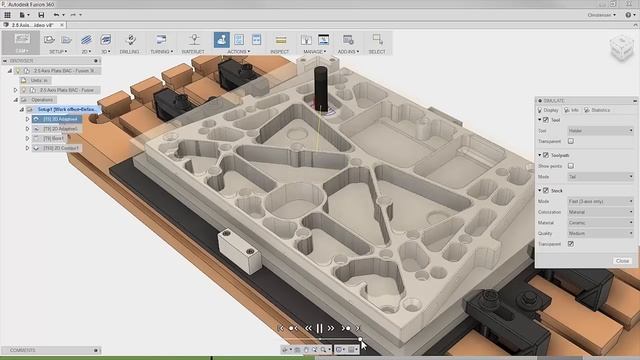Image resolution: width=640 pixels, height=360 pixels.
Task: Click the Inspect measure icon
Action: click(281, 40)
